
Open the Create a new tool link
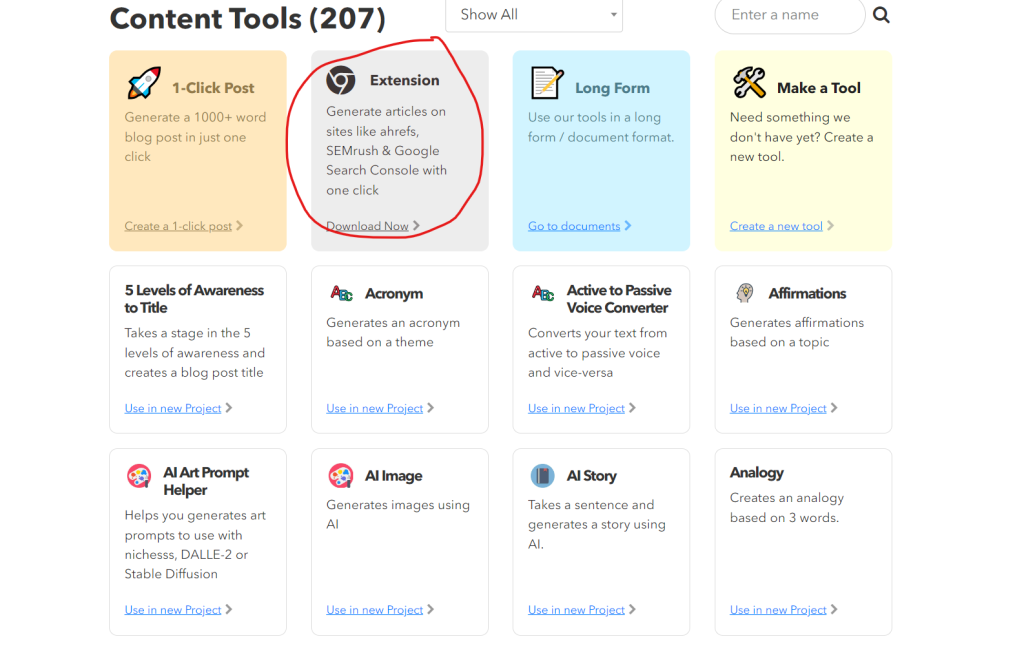tap(776, 226)
